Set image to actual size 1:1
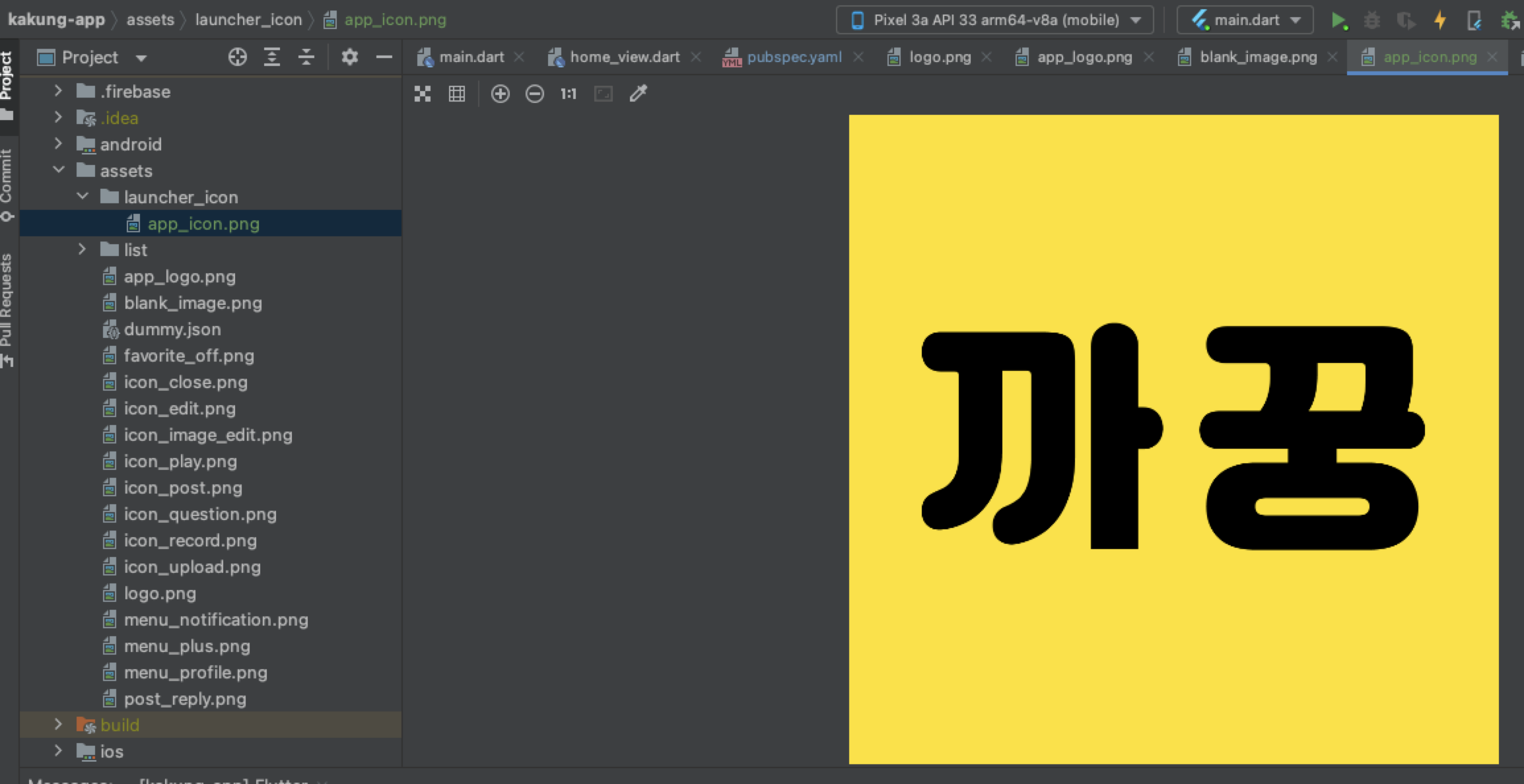The image size is (1524, 784). pos(569,94)
